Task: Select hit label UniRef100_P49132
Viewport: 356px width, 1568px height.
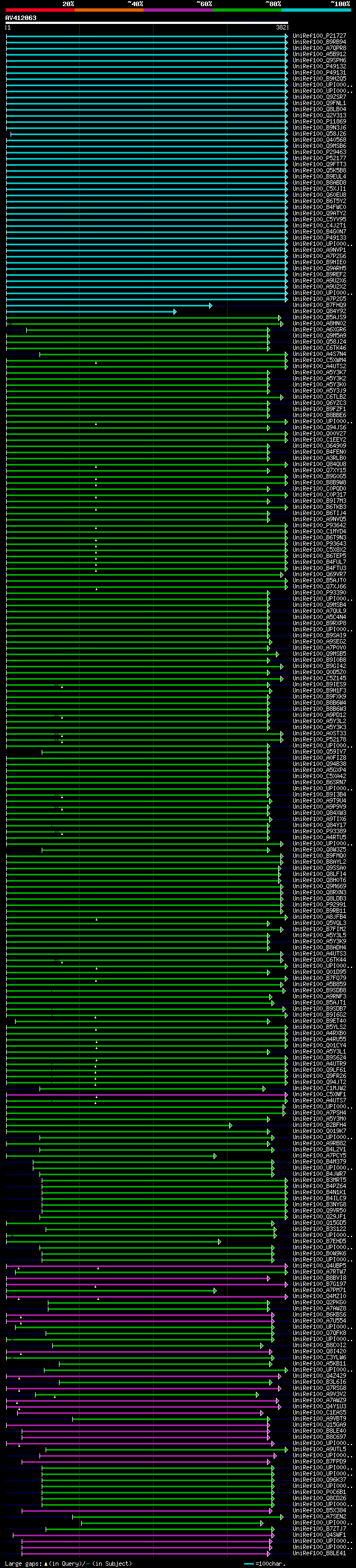Action: tap(319, 66)
